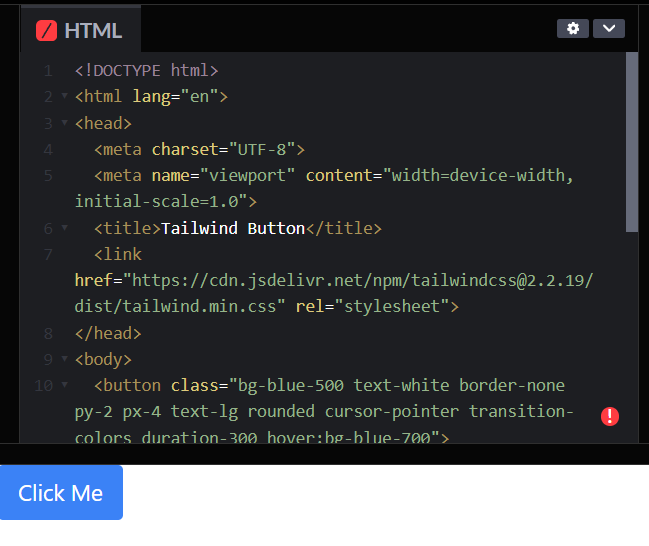Viewport: 649px width, 546px height.
Task: Collapse the body tag fold arrow
Action: point(65,358)
